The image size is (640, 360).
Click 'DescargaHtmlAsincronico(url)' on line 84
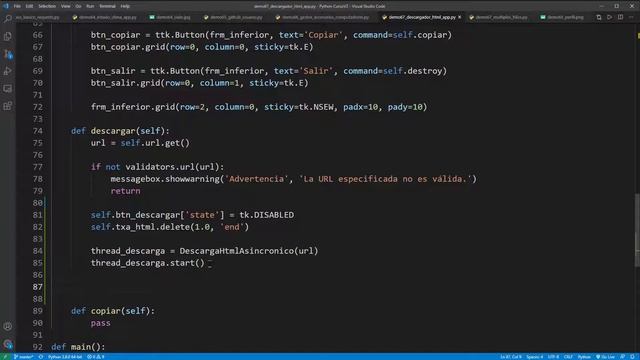pos(249,251)
